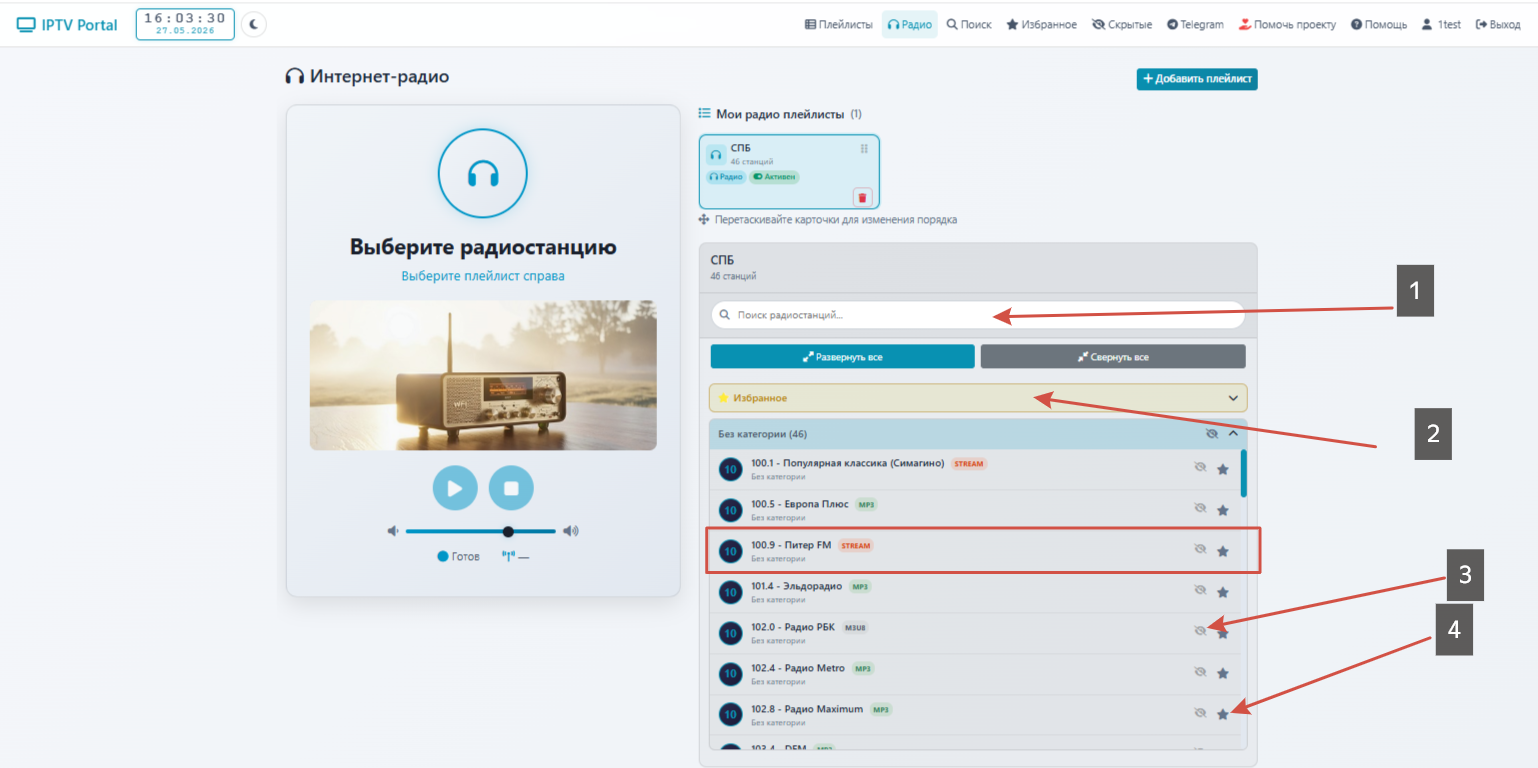Screen dimensions: 1538x768
Task: Select station 102.8 - Радио Maximum
Action: click(975, 715)
